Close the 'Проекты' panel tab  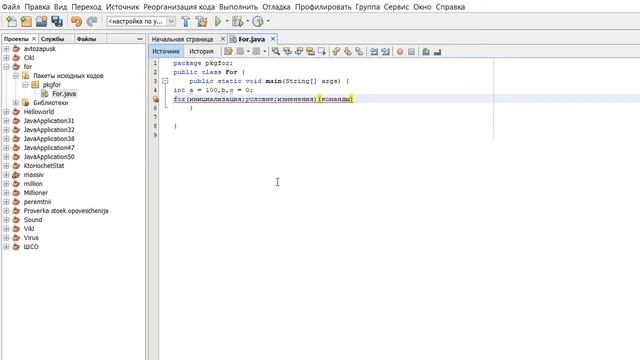click(x=34, y=39)
